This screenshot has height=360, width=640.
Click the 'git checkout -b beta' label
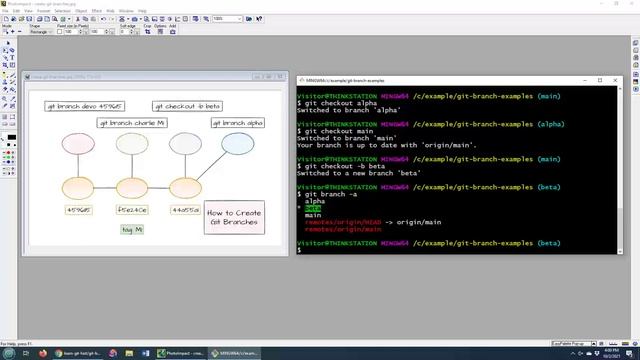tap(187, 106)
